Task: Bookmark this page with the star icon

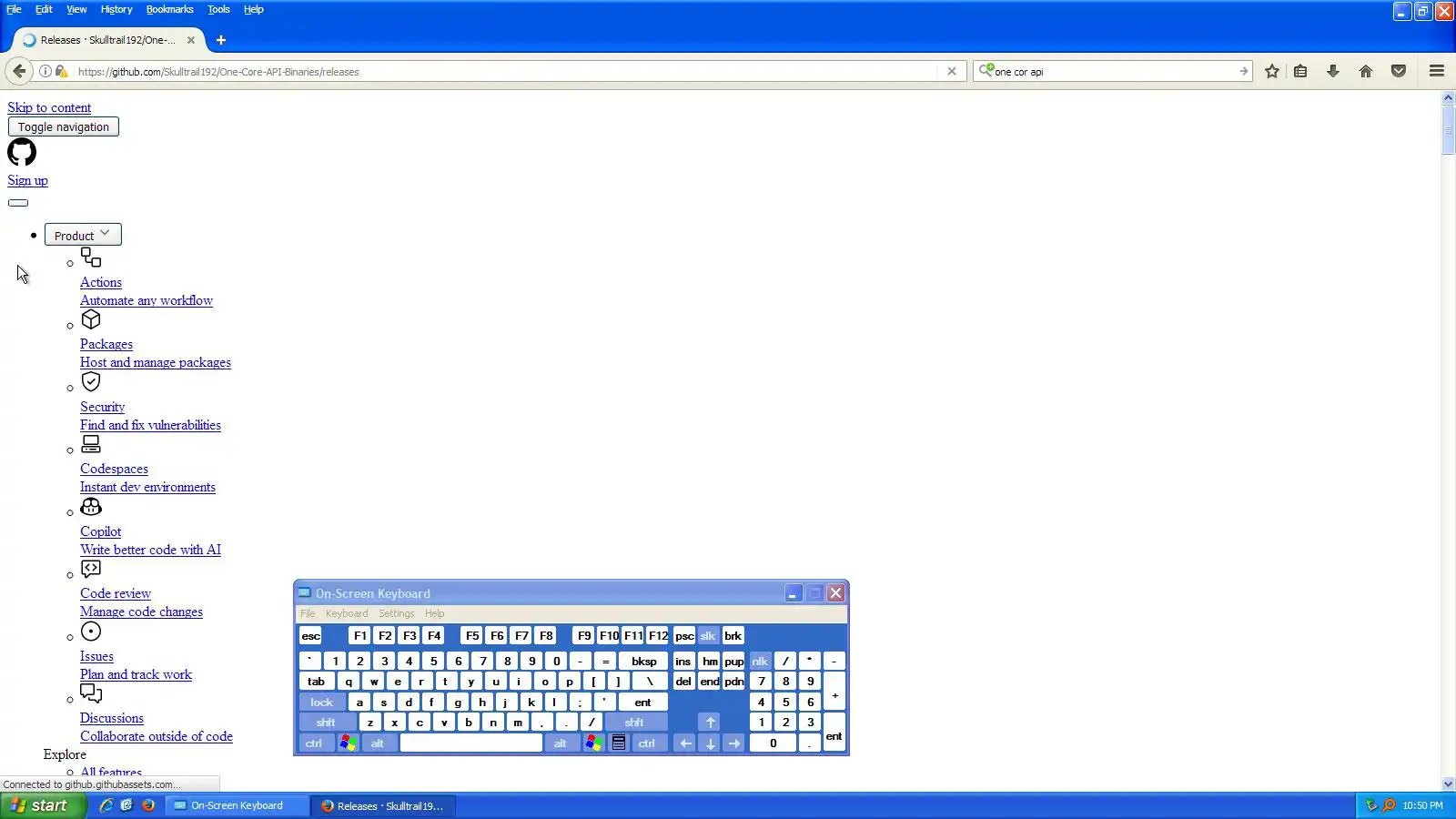Action: pyautogui.click(x=1272, y=71)
